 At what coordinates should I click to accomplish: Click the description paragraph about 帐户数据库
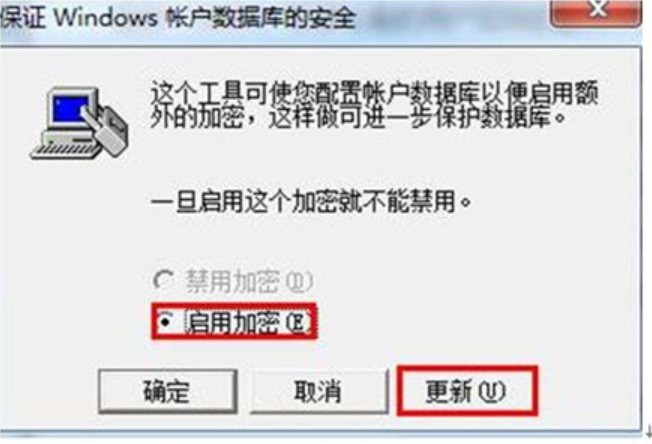(x=374, y=104)
